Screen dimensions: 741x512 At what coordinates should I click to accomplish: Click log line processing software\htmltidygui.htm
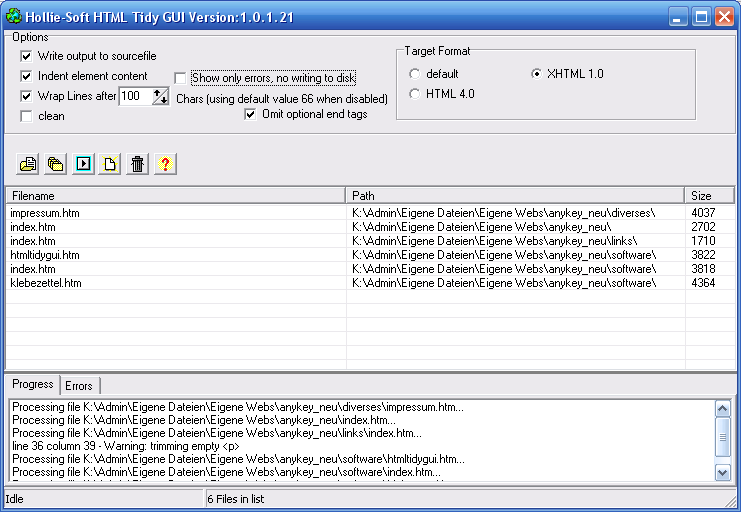click(x=238, y=459)
